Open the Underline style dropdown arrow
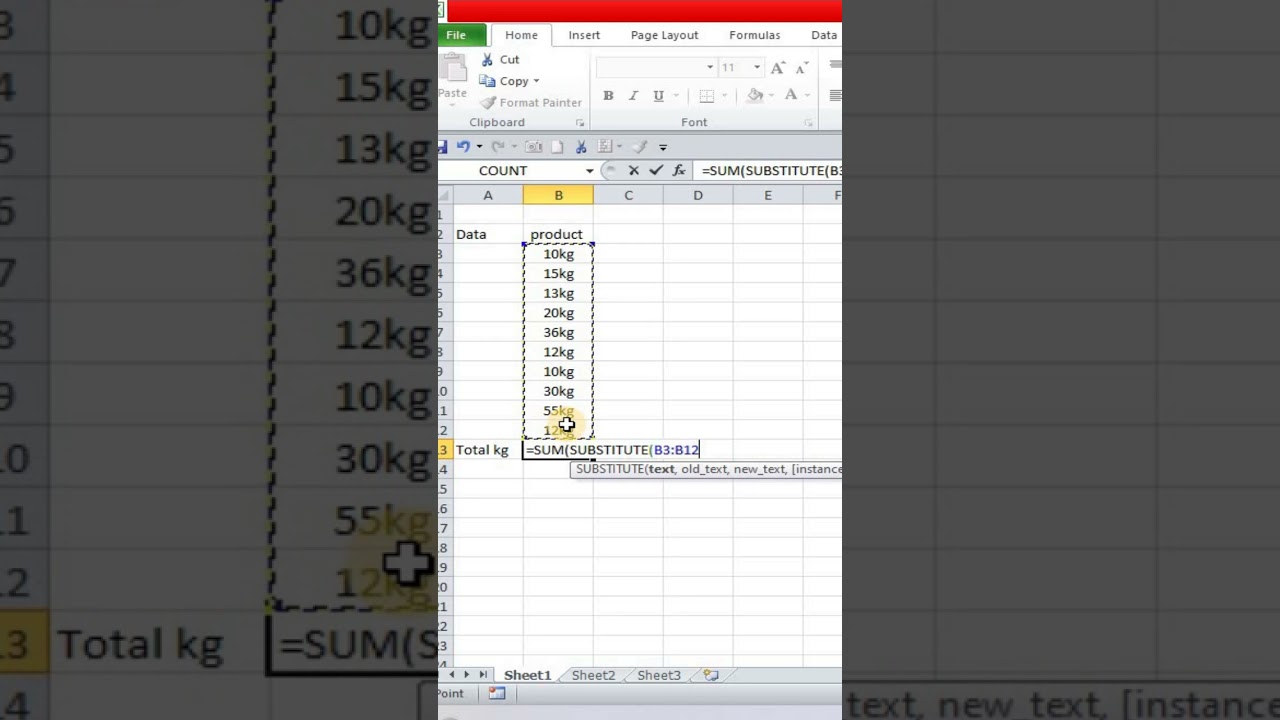The image size is (1280, 720). [676, 96]
